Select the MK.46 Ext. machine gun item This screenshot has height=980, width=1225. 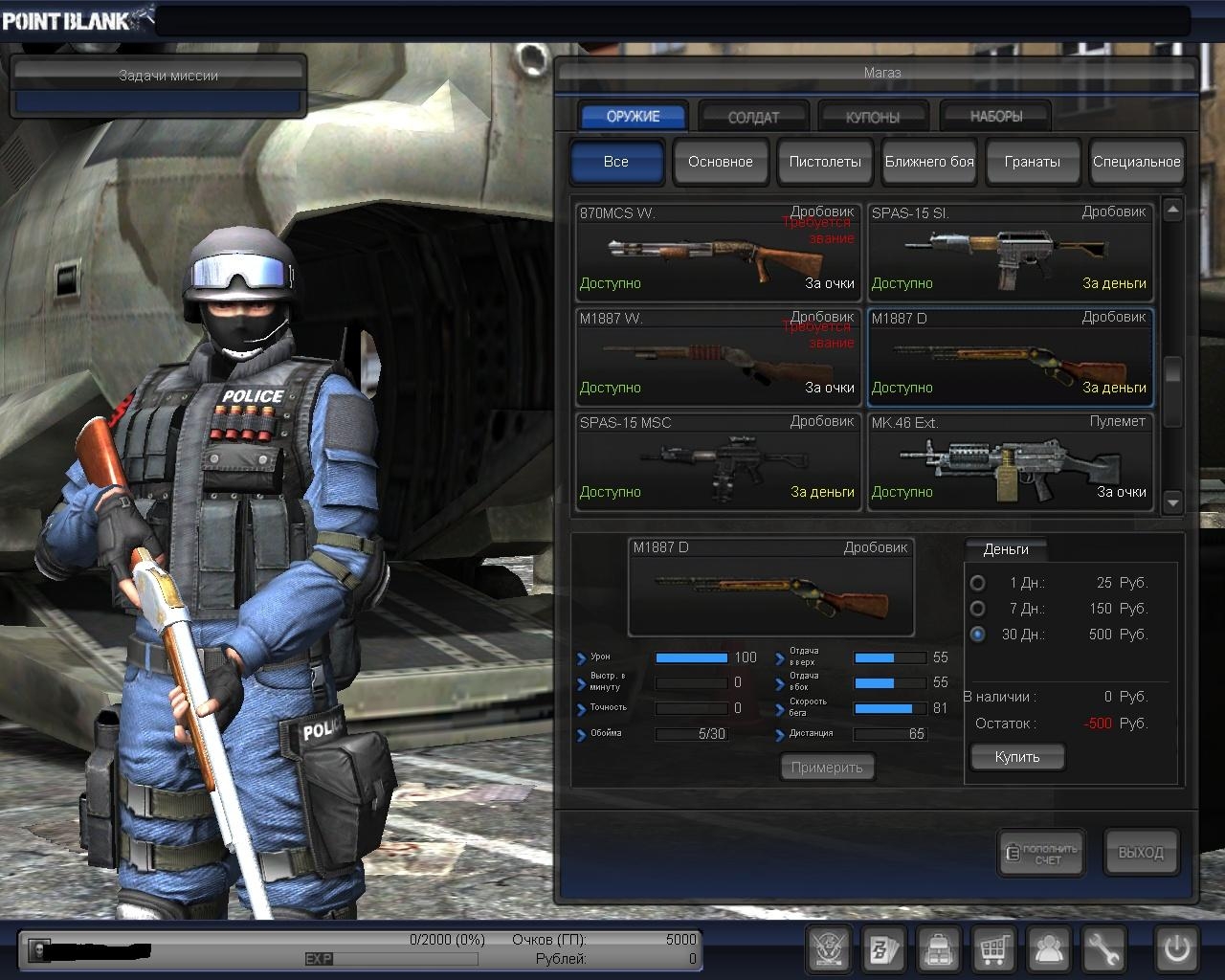(1010, 462)
